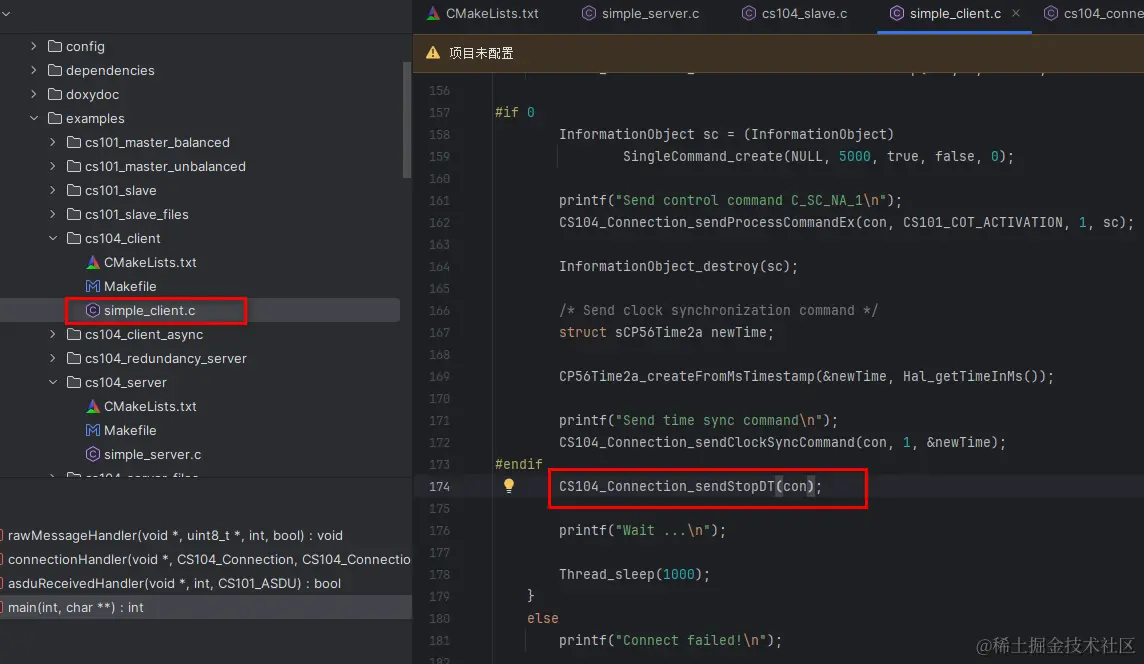Click the warning icon in the notification banner
Viewport: 1144px width, 664px height.
point(433,53)
